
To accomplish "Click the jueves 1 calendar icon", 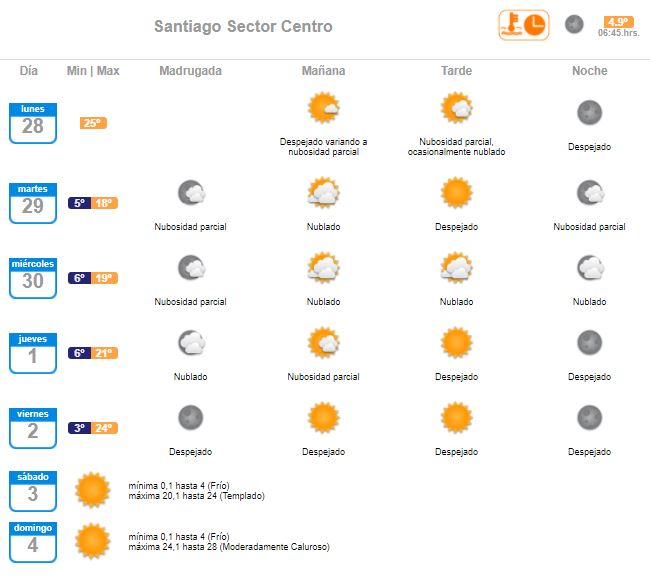I will pyautogui.click(x=33, y=353).
